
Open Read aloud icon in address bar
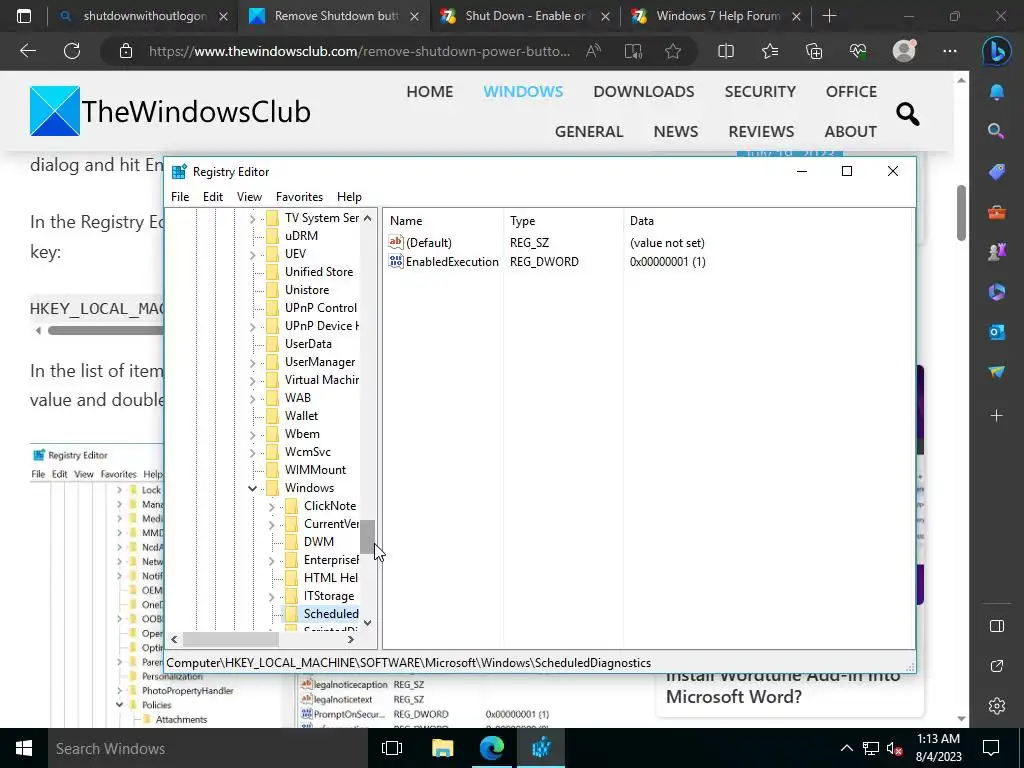click(593, 51)
